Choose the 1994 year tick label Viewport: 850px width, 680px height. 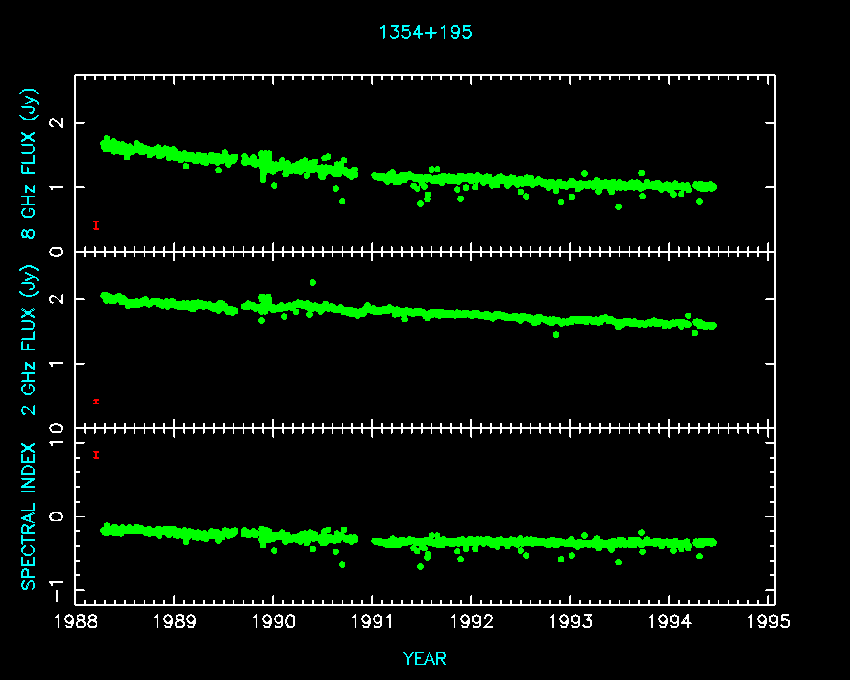[670, 623]
